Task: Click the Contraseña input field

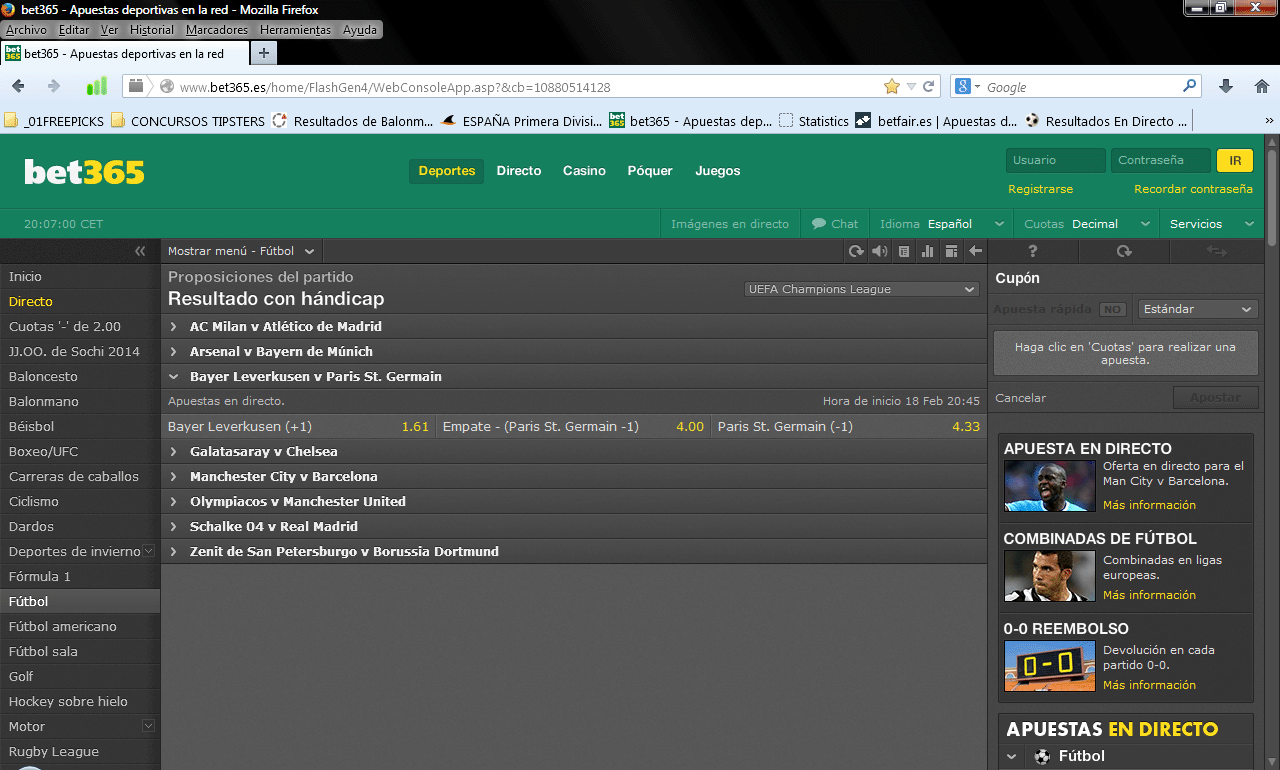Action: [x=1162, y=160]
